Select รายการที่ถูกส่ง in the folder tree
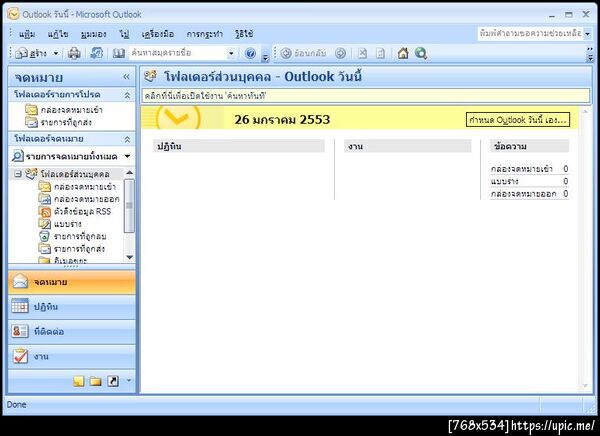The width and height of the screenshot is (600, 436). pyautogui.click(x=72, y=249)
